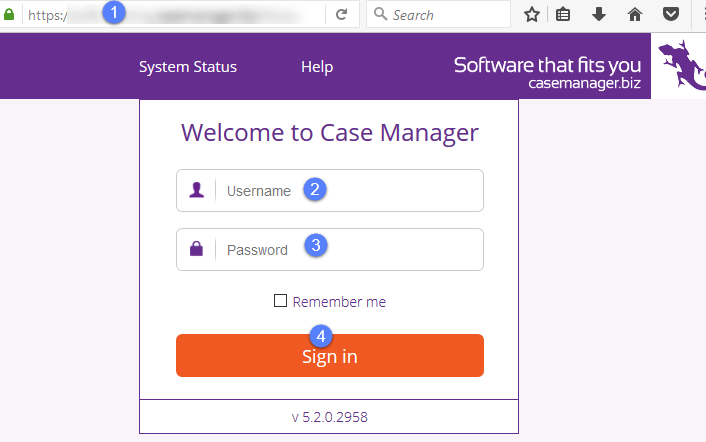The width and height of the screenshot is (706, 442).
Task: Click the browser Search box
Action: pos(439,14)
